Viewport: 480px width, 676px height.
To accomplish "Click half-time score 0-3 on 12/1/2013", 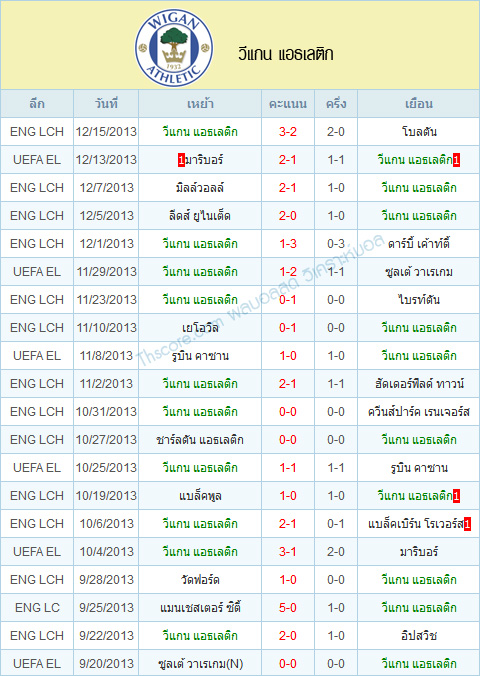I will pyautogui.click(x=336, y=244).
